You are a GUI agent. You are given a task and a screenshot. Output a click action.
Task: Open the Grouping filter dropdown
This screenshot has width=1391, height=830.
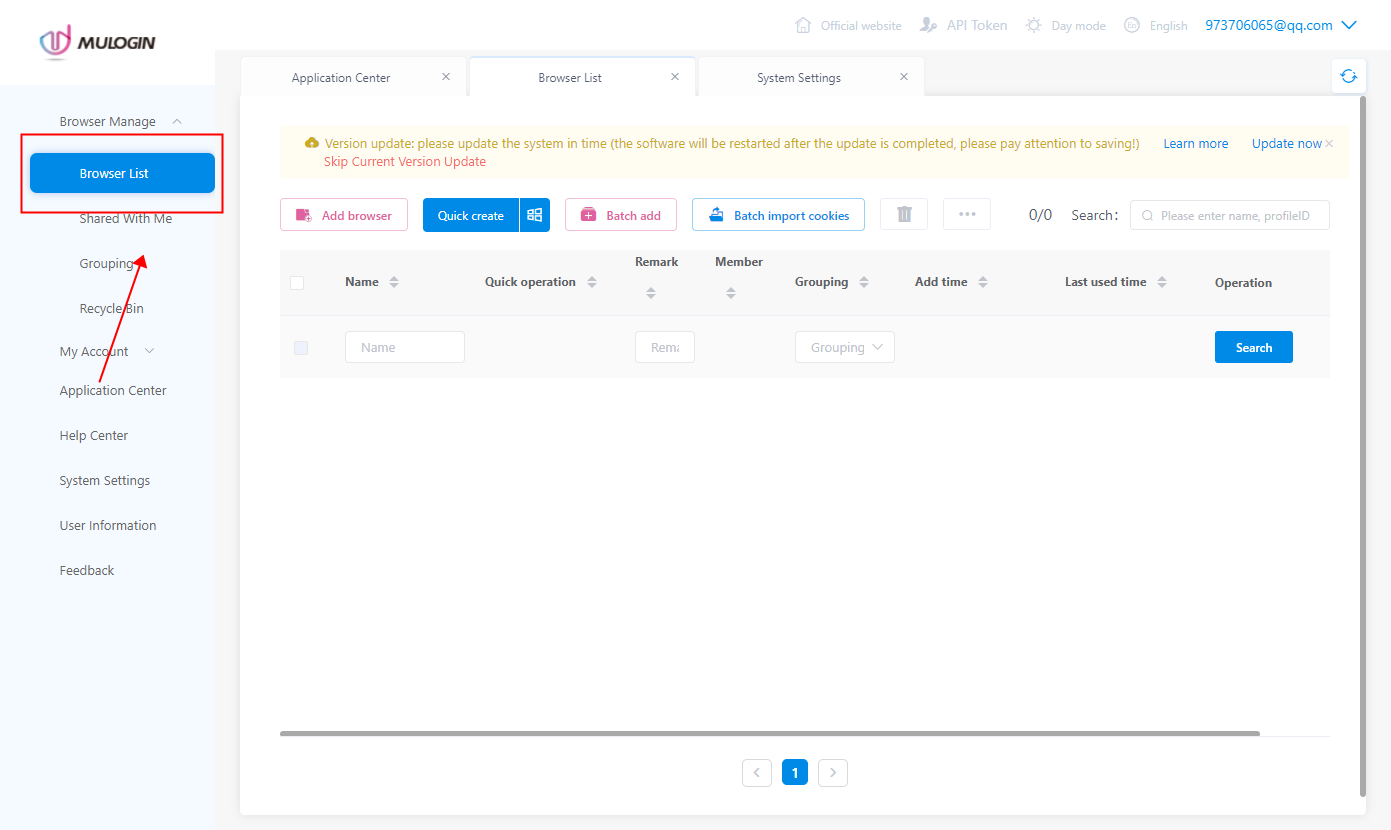[x=845, y=348]
